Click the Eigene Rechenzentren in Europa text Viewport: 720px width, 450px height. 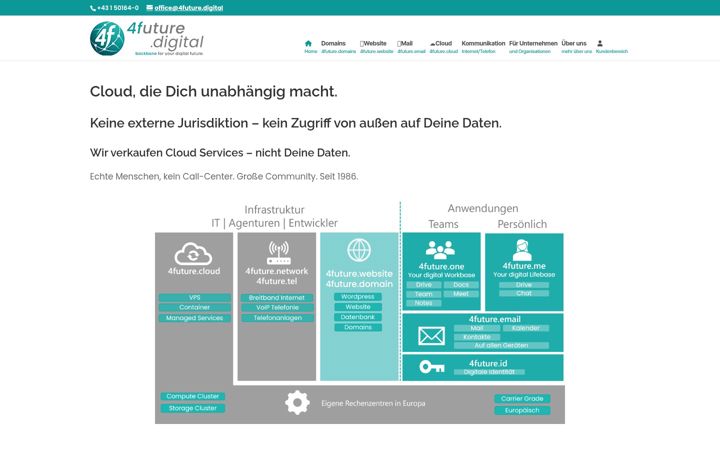[x=373, y=403]
